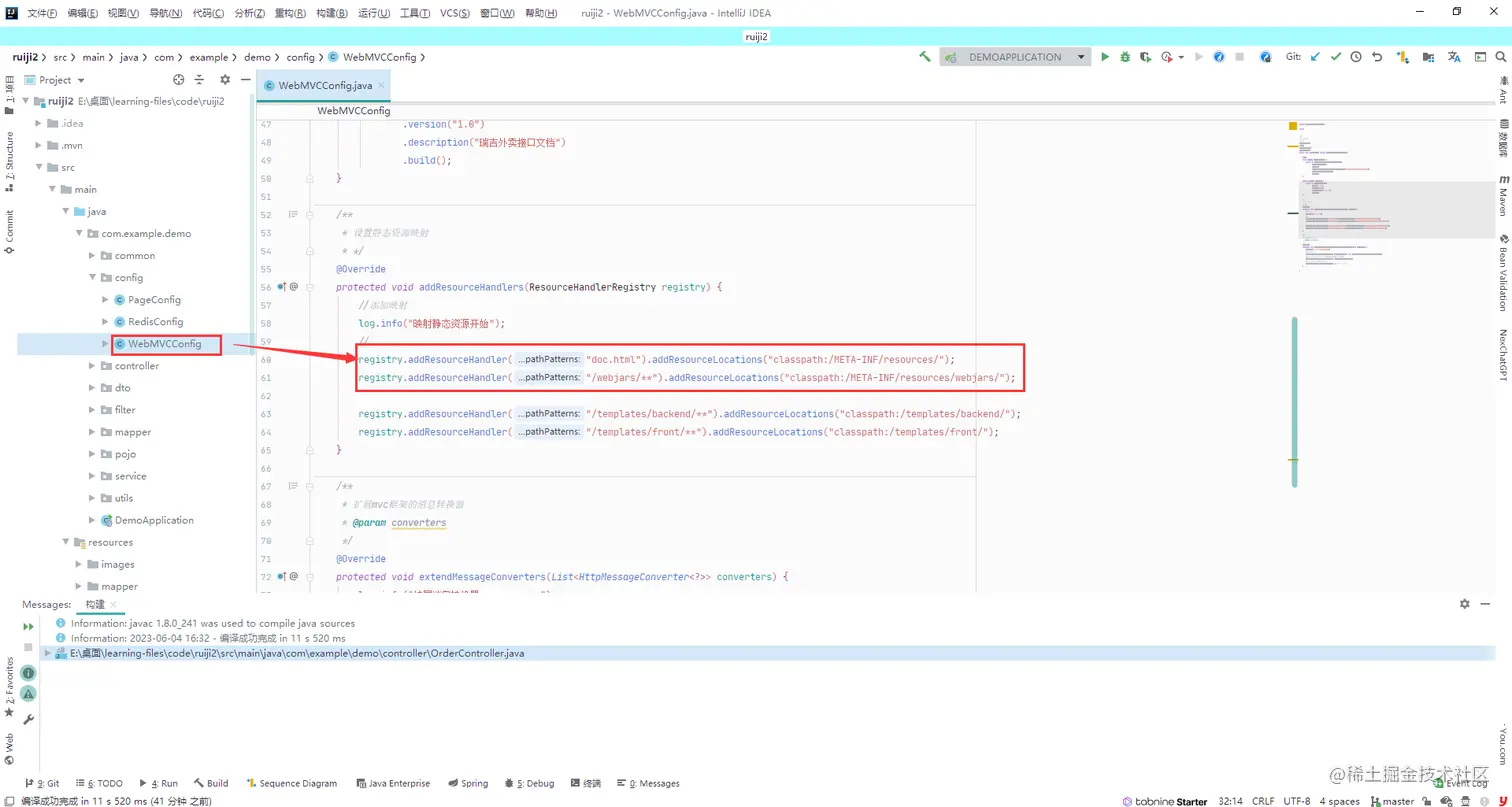Hide the Project panel with minus icon
This screenshot has height=807, width=1512.
tap(245, 80)
